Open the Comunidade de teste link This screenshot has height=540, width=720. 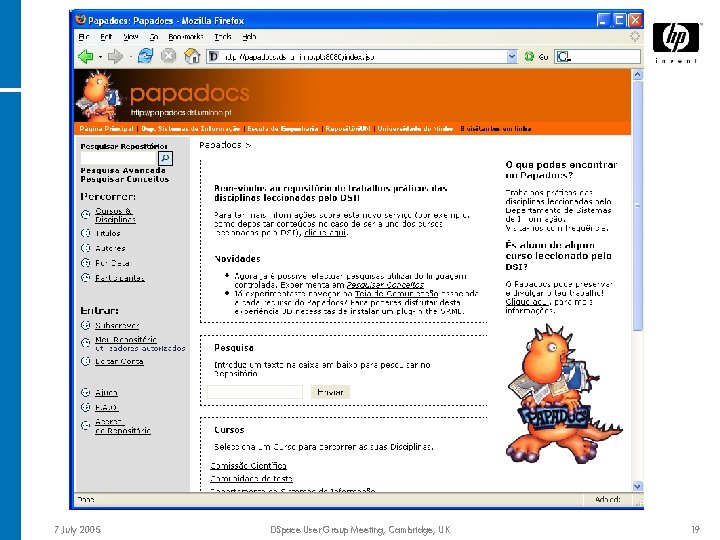click(251, 478)
